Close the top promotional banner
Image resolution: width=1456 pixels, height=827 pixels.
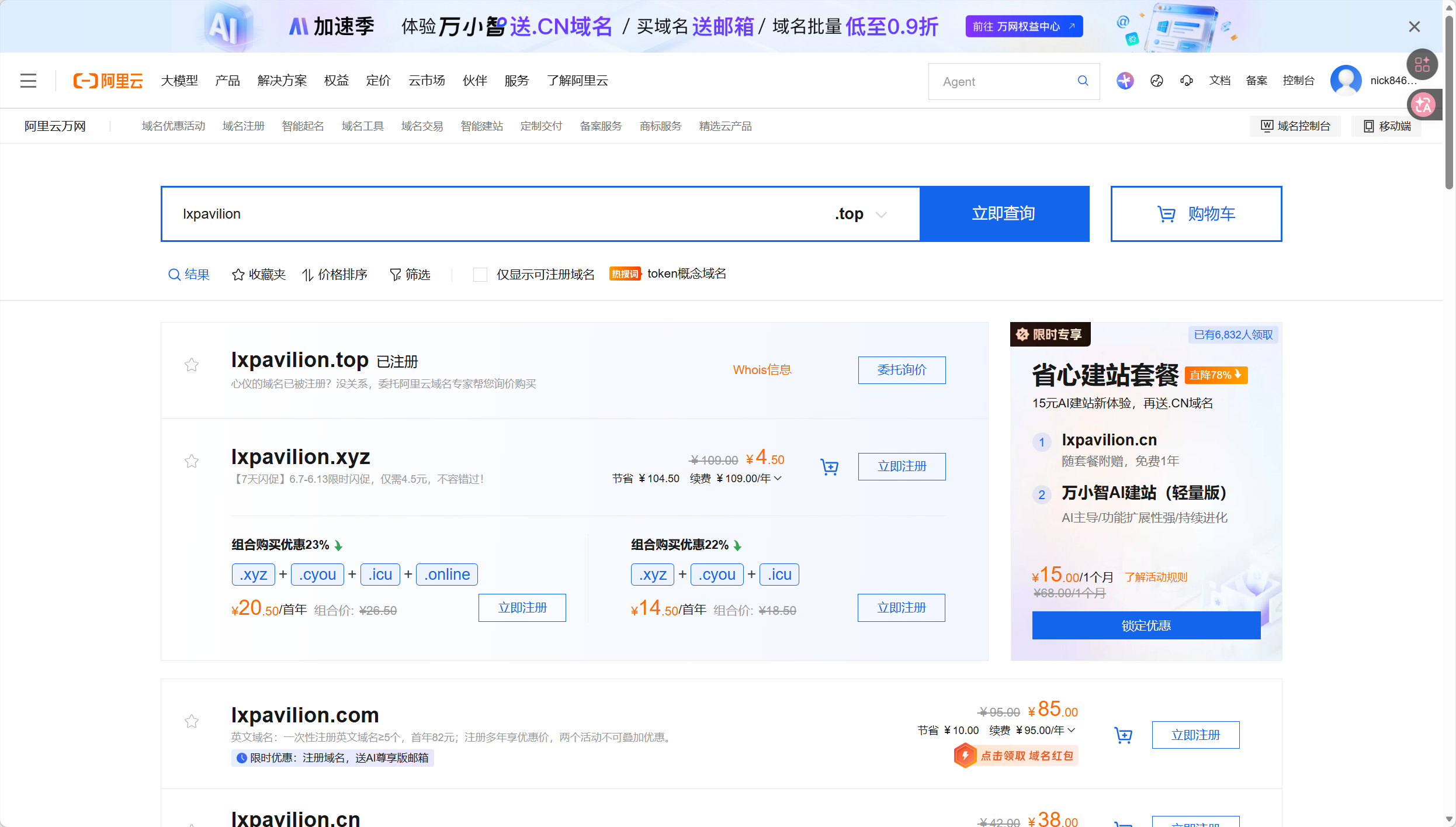[1414, 27]
